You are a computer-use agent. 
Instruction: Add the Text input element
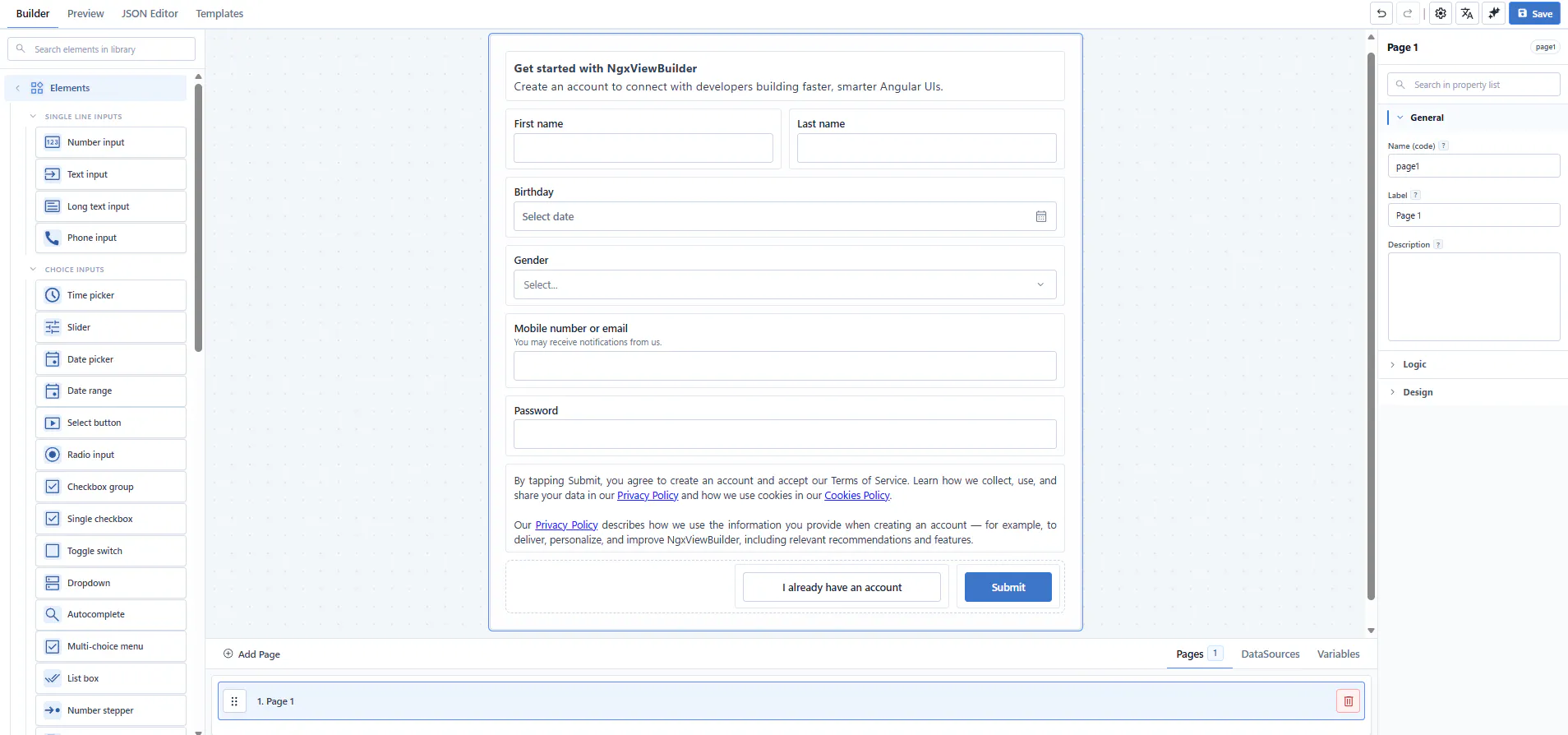(111, 174)
